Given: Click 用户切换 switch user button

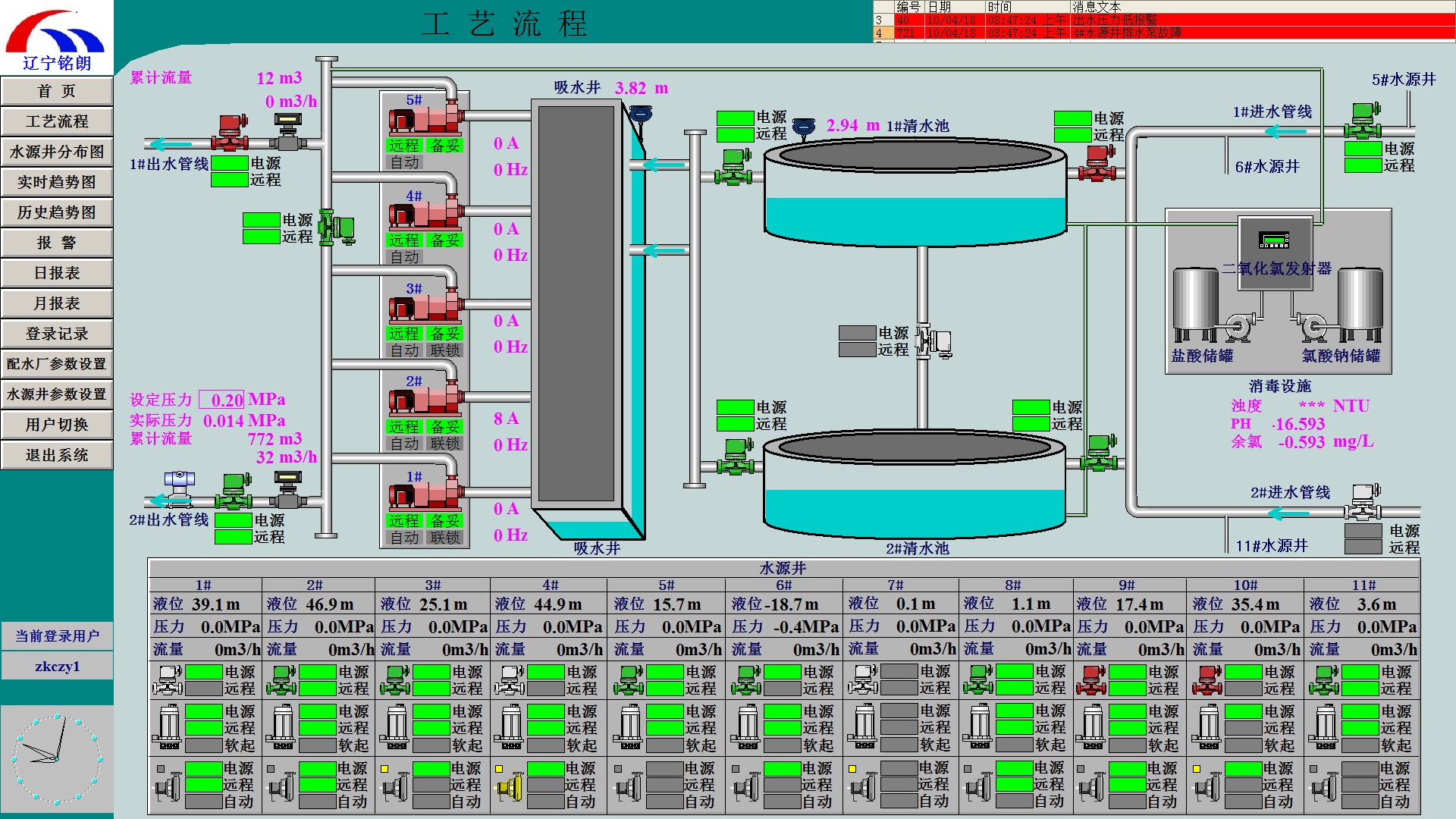Looking at the screenshot, I should pyautogui.click(x=57, y=425).
